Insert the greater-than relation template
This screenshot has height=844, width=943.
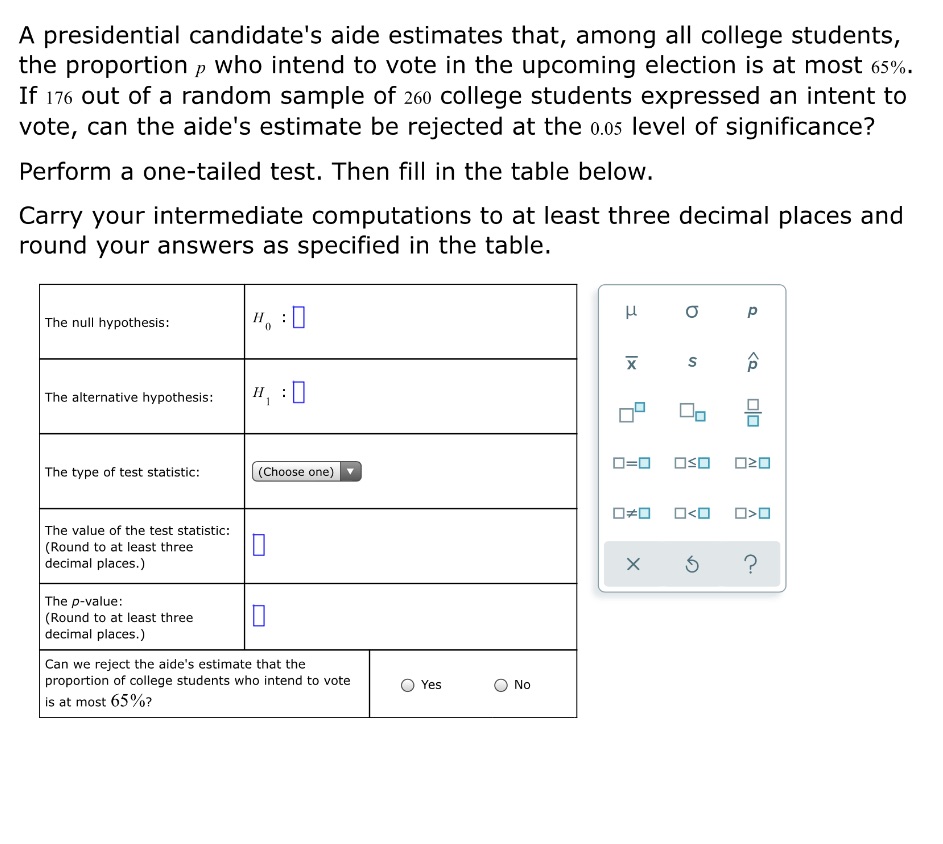tap(751, 512)
